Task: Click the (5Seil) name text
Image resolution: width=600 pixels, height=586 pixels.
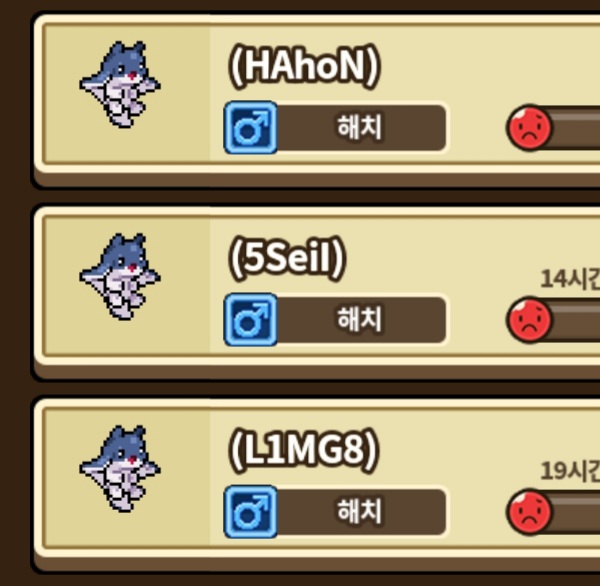Action: 287,259
